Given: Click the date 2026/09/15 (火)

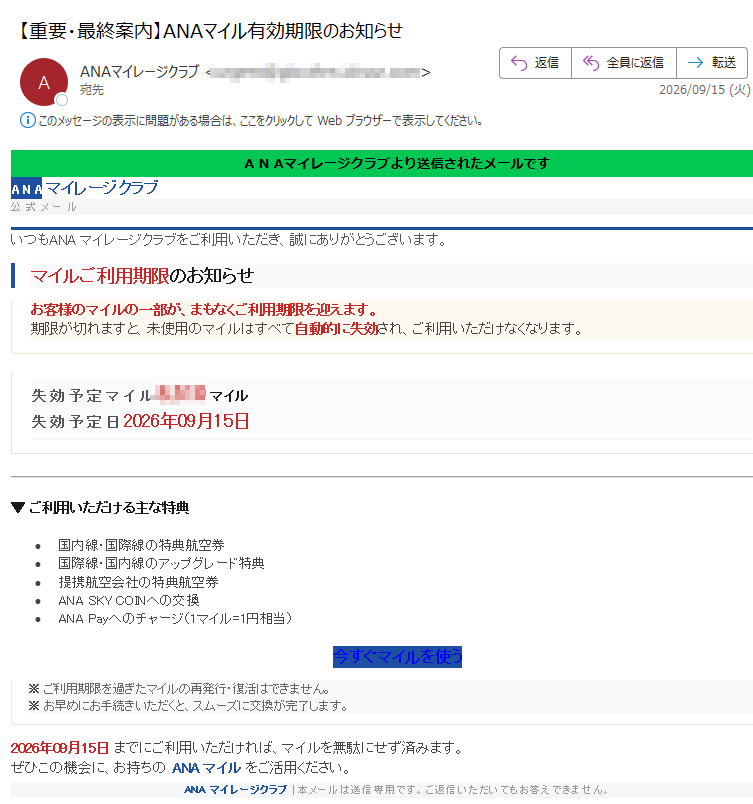Looking at the screenshot, I should (x=704, y=90).
